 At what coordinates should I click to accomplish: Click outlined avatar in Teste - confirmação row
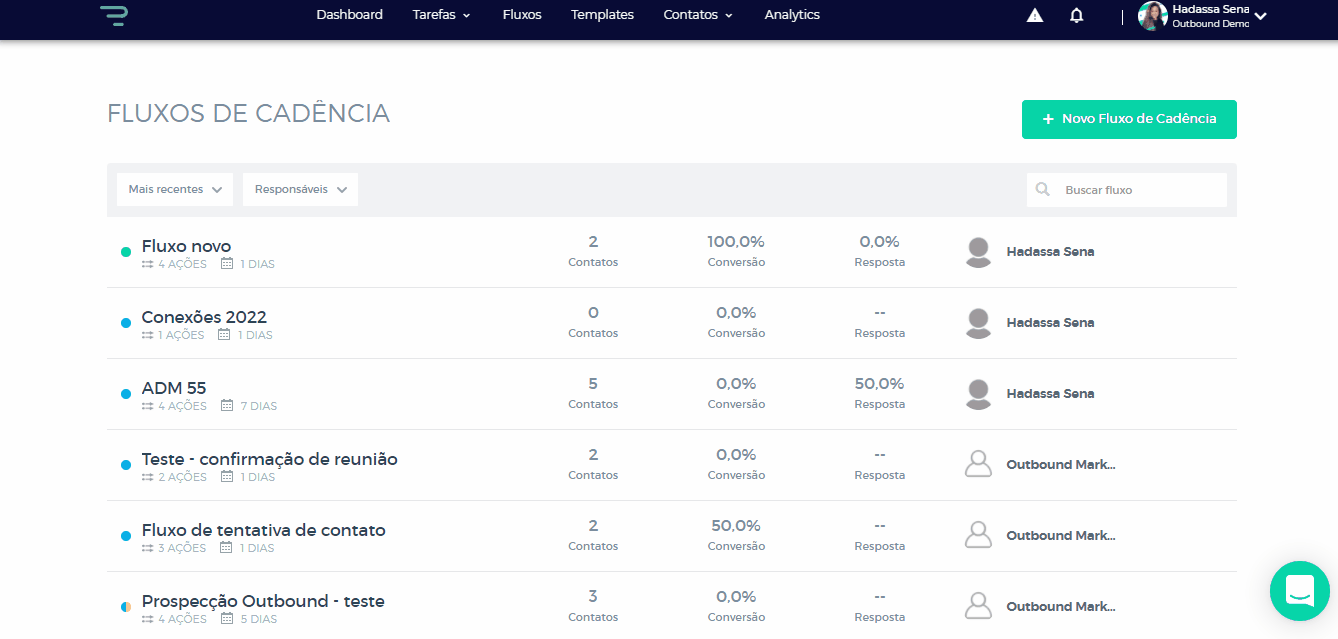[x=978, y=465]
